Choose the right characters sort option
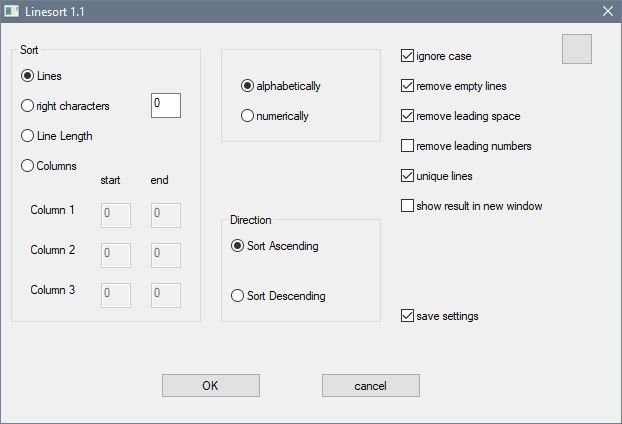Image resolution: width=622 pixels, height=424 pixels. click(65, 106)
